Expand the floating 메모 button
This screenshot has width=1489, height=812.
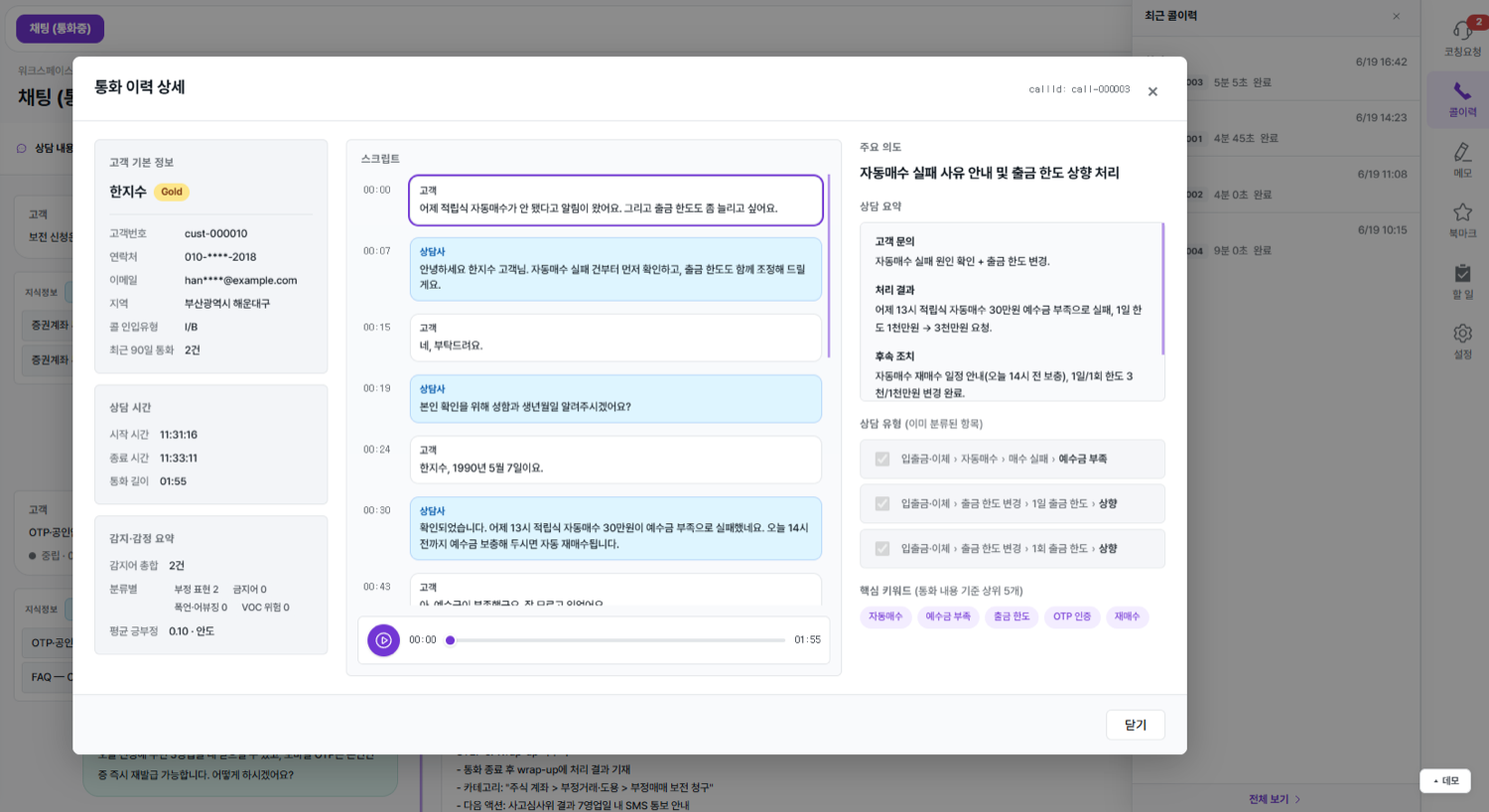(1445, 781)
